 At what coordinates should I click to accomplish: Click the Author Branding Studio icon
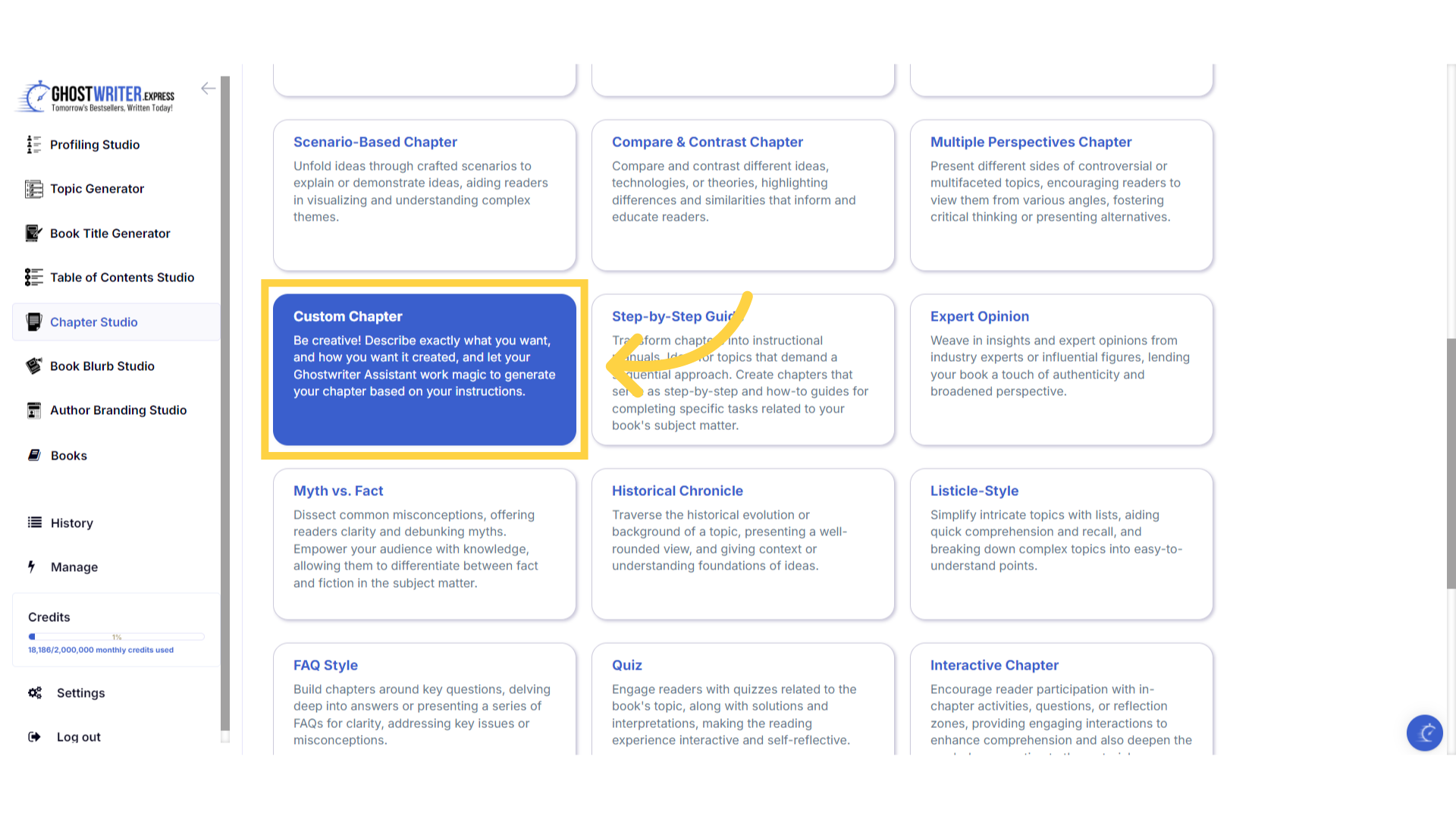point(33,410)
